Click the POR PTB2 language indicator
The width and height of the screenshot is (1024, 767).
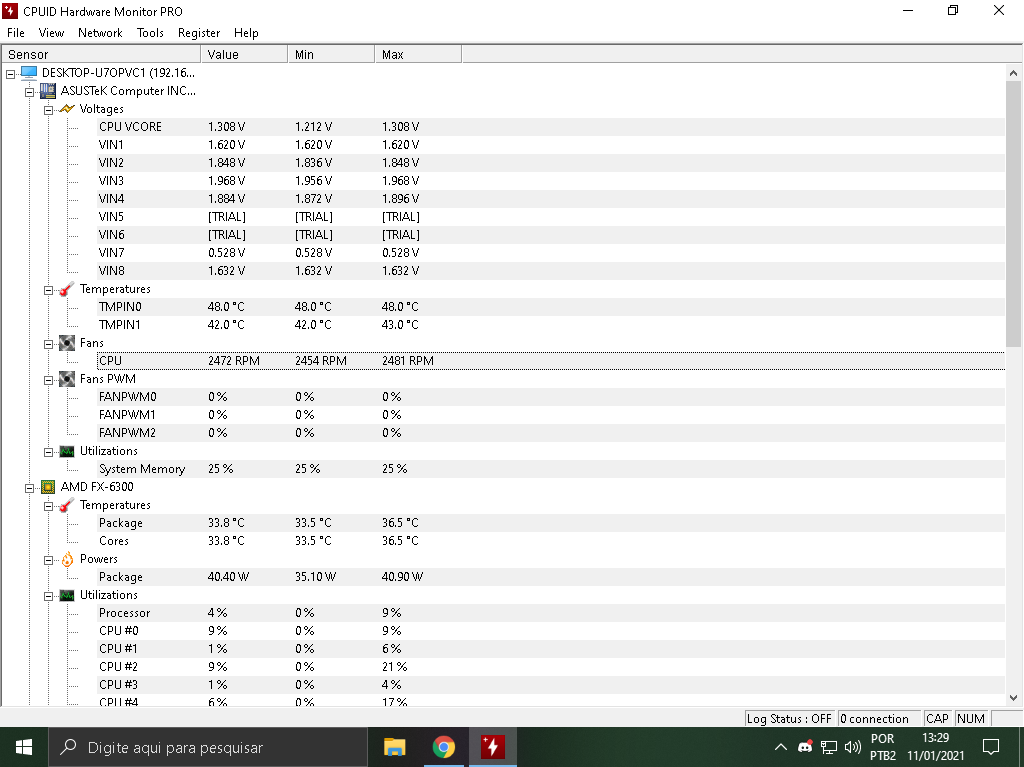point(882,747)
